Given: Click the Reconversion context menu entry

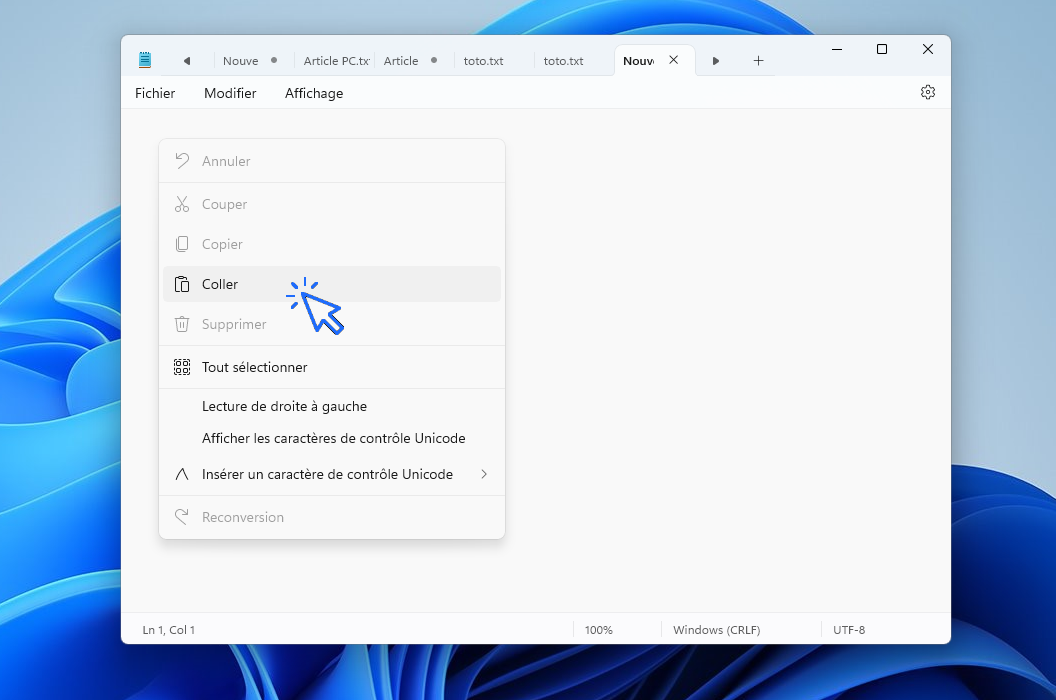Looking at the screenshot, I should coord(332,517).
